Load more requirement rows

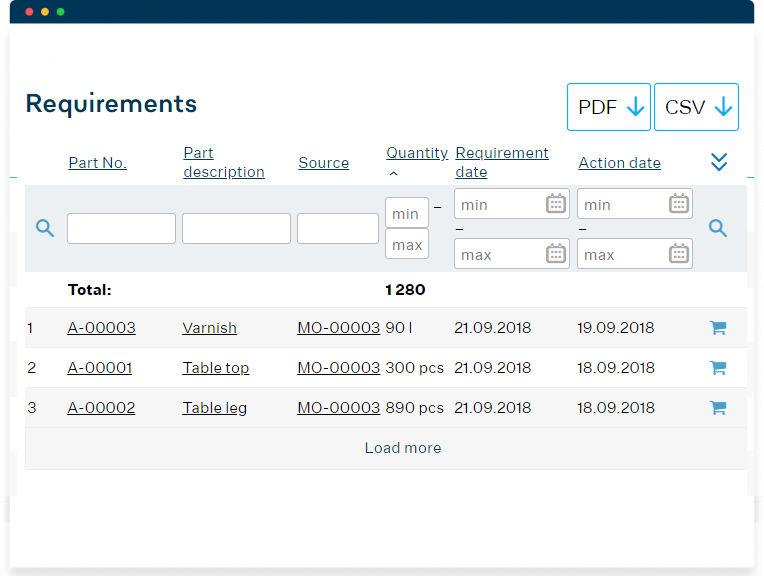point(402,448)
